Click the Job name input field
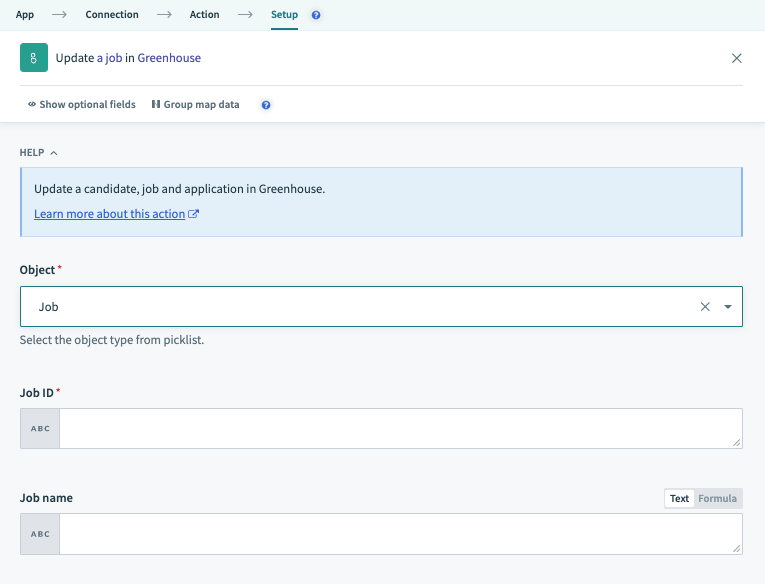This screenshot has width=765, height=584. point(400,534)
